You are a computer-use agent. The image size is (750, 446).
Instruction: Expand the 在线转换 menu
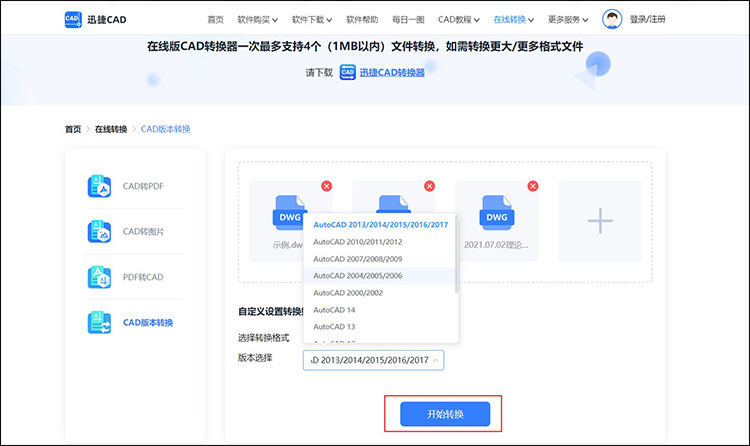pos(514,20)
